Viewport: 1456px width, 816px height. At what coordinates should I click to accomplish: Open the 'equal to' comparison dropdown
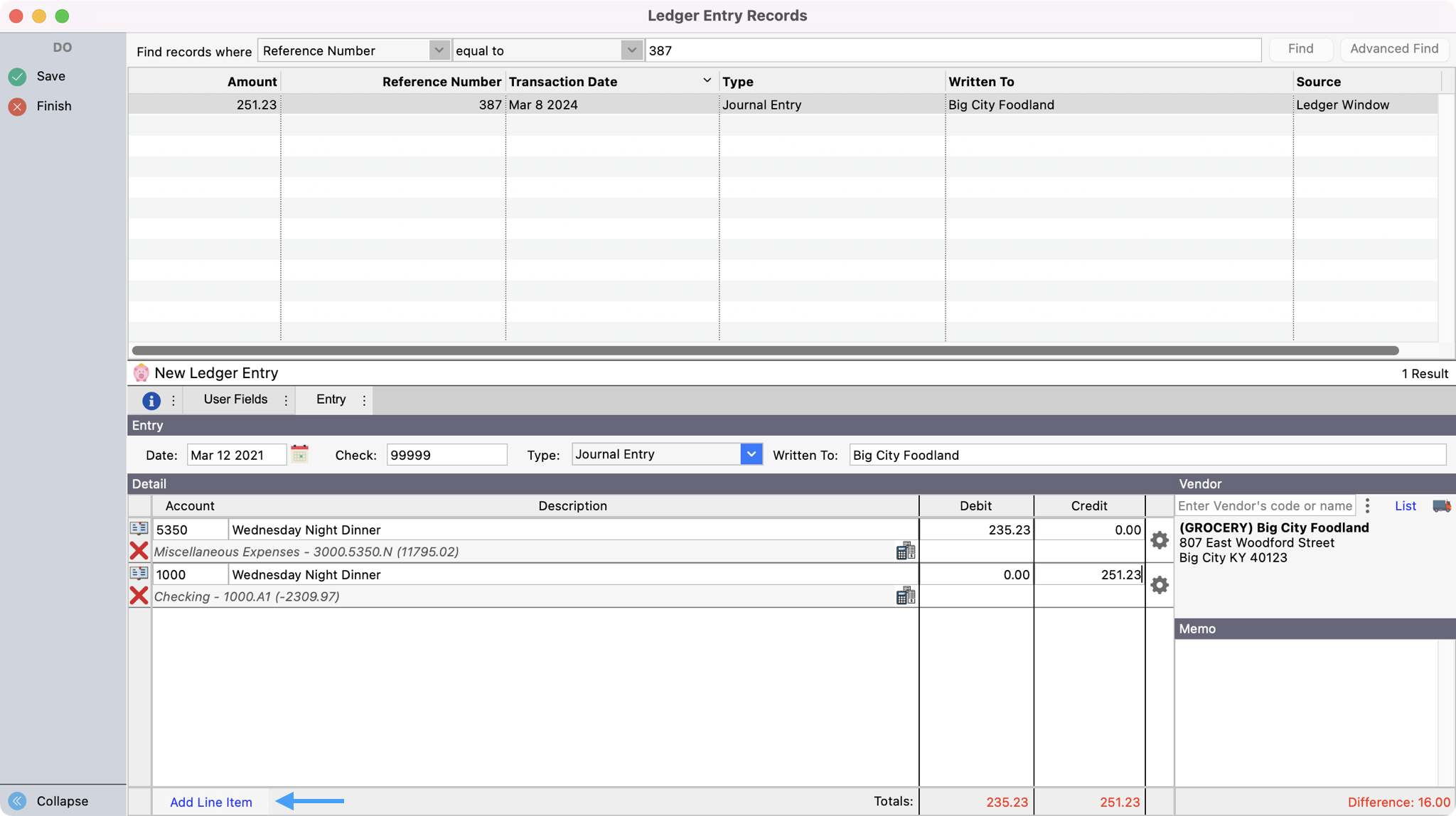[x=631, y=50]
